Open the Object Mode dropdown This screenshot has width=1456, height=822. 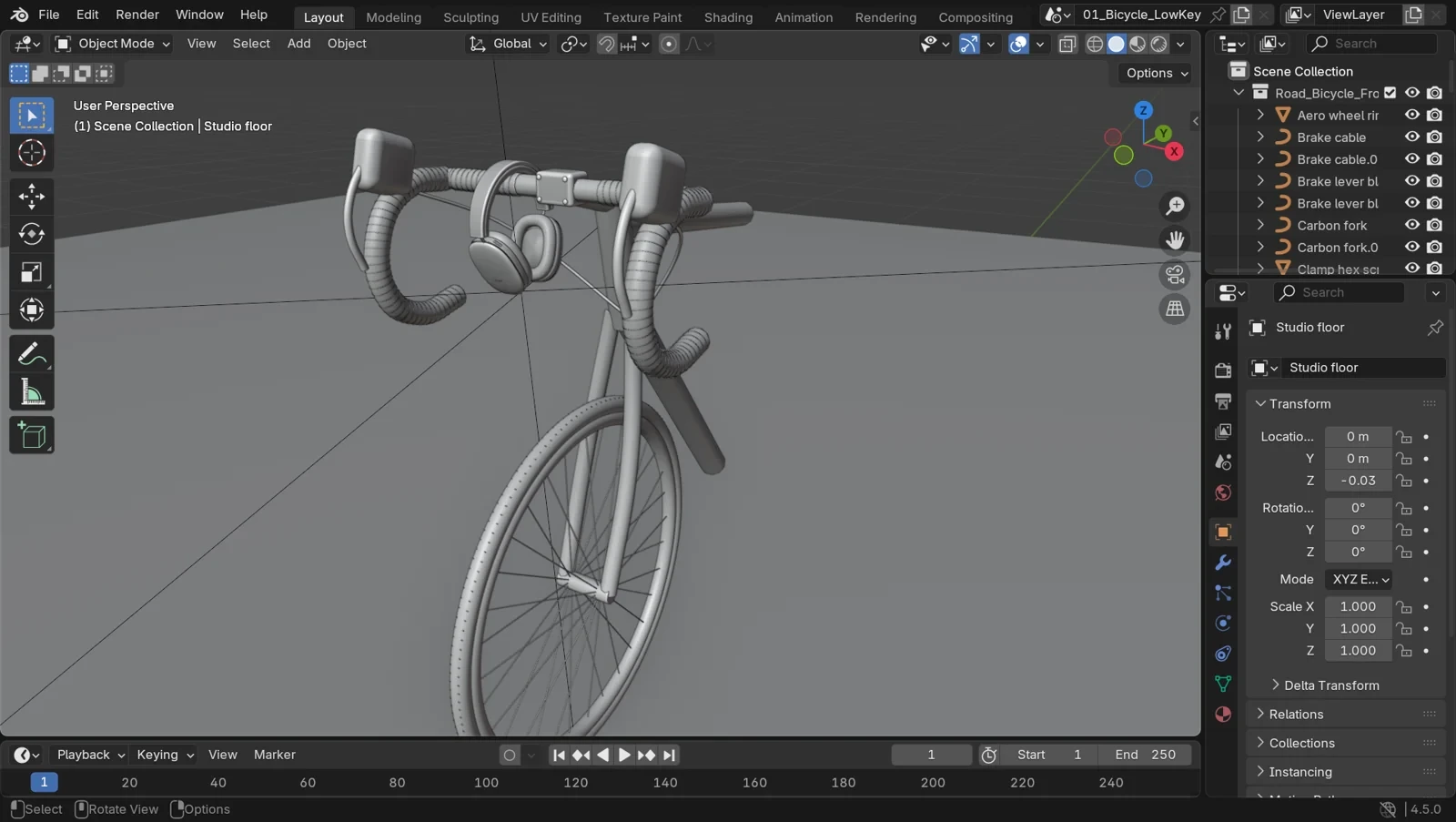(x=112, y=44)
